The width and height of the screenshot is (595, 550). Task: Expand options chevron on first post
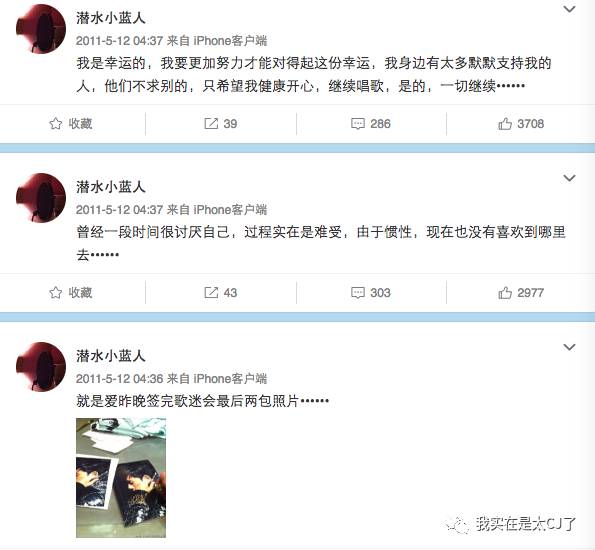pos(569,9)
